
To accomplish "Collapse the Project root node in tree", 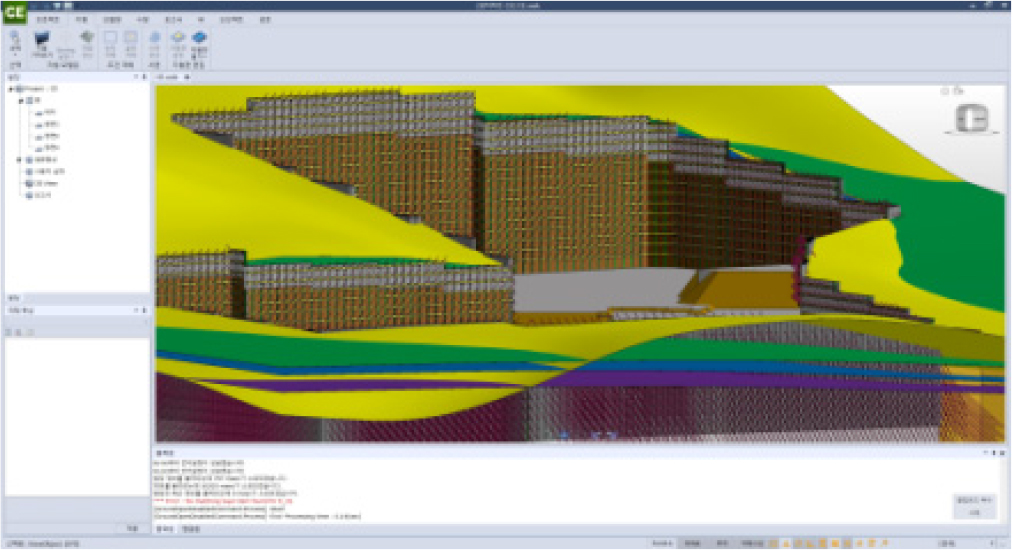I will point(11,89).
